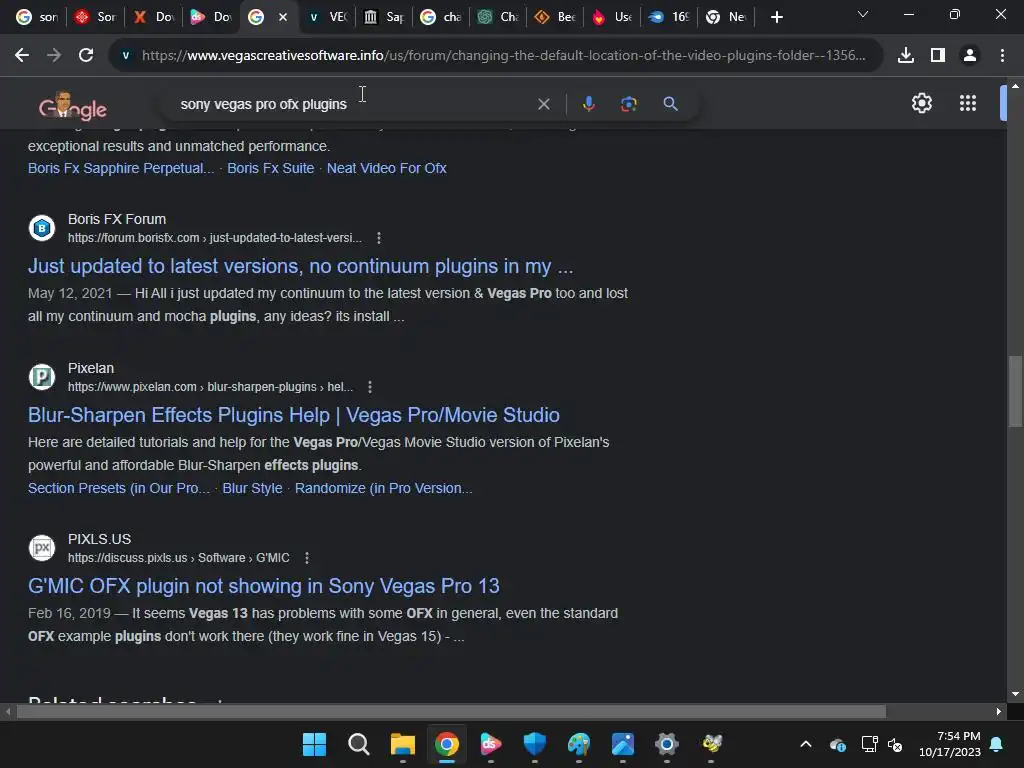
Task: Switch to the 'Sor' tab
Action: click(94, 17)
